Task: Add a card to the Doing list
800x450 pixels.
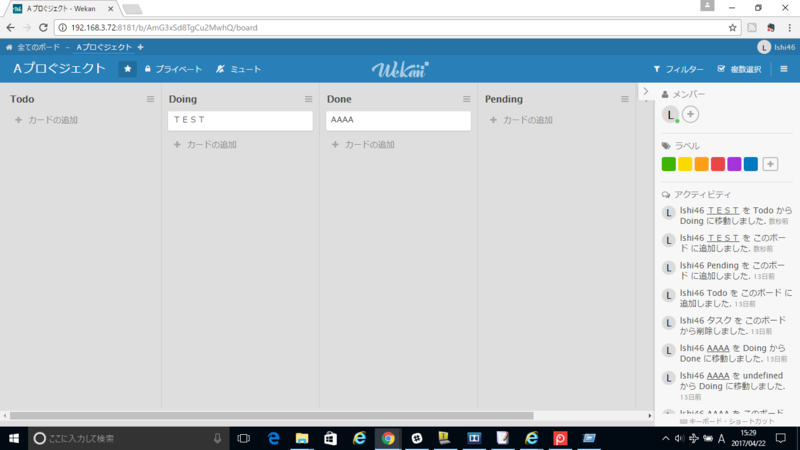Action: tap(205, 144)
